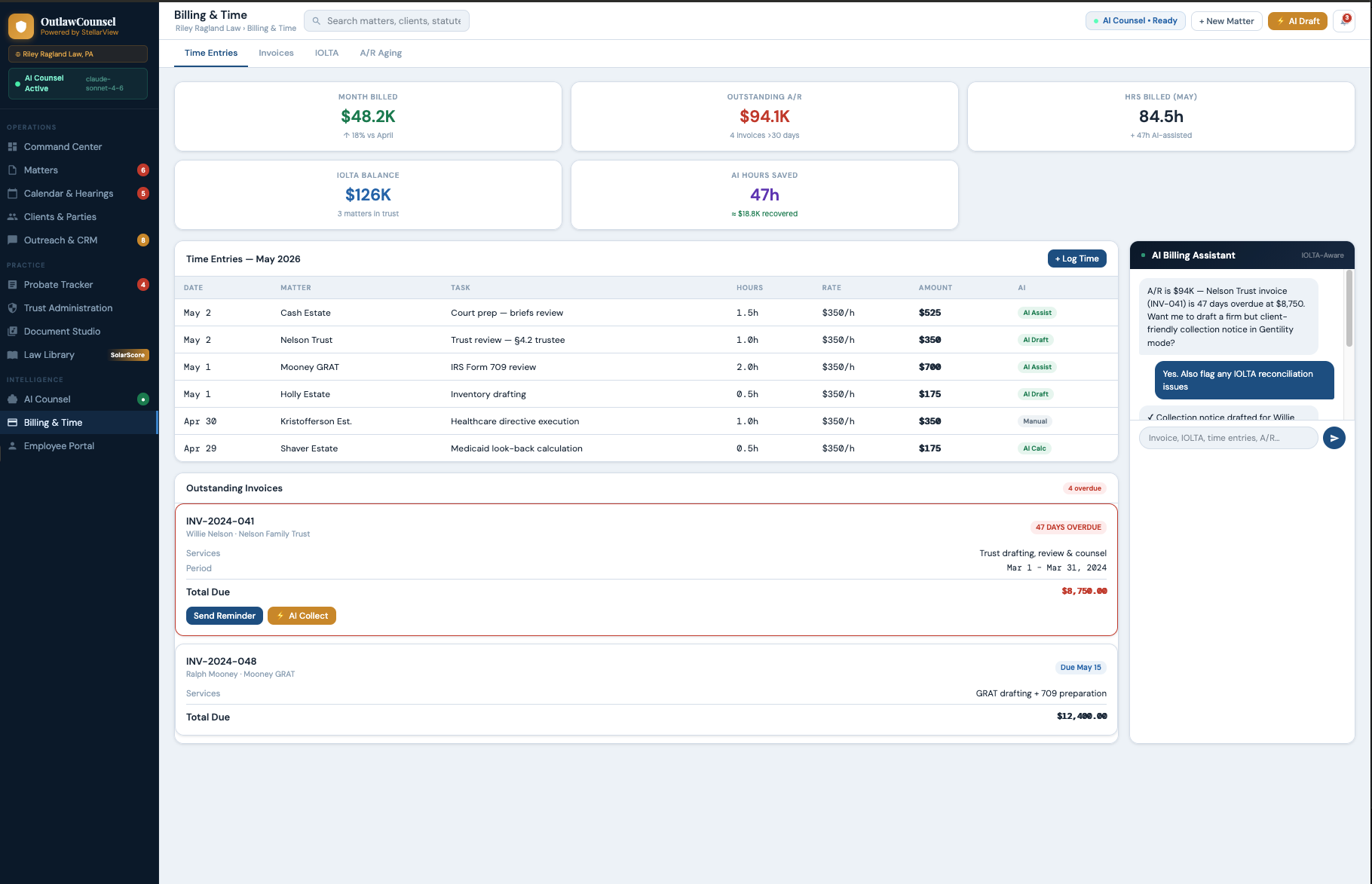Open Trust Administration in sidebar
The height and width of the screenshot is (884, 1372).
click(x=68, y=308)
